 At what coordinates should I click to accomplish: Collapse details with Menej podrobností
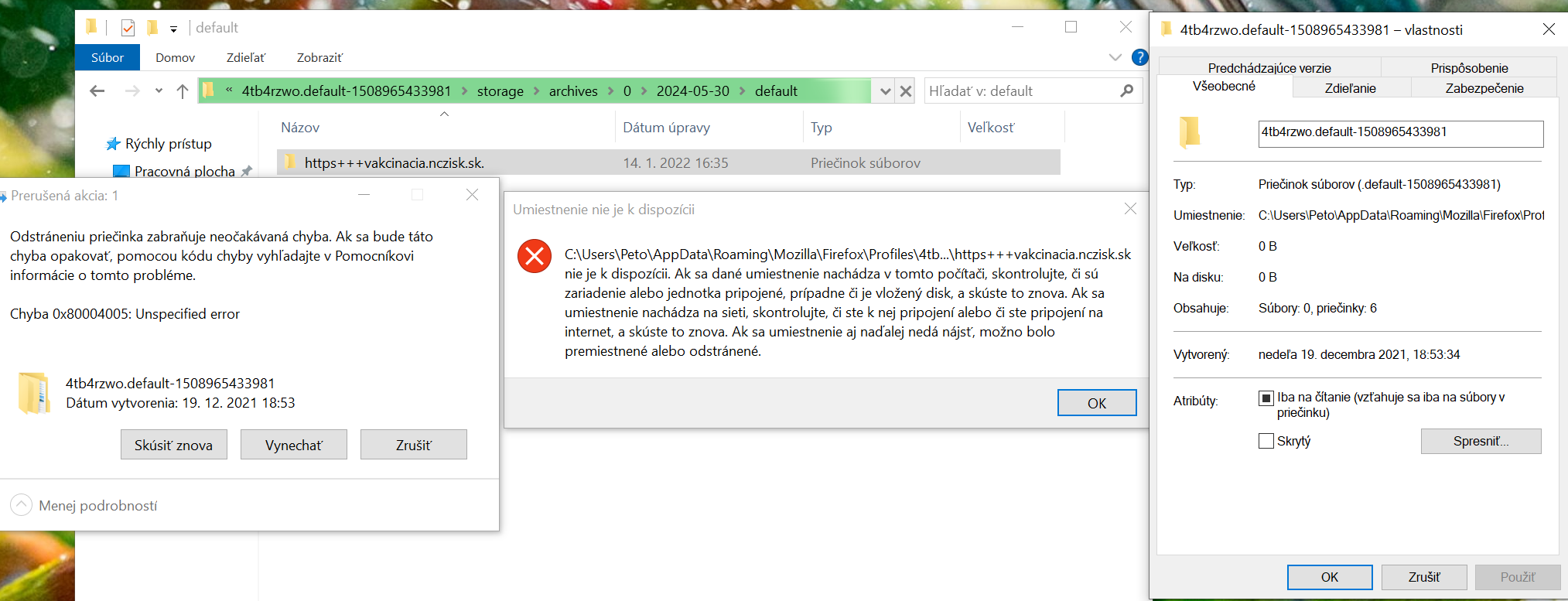coord(84,505)
